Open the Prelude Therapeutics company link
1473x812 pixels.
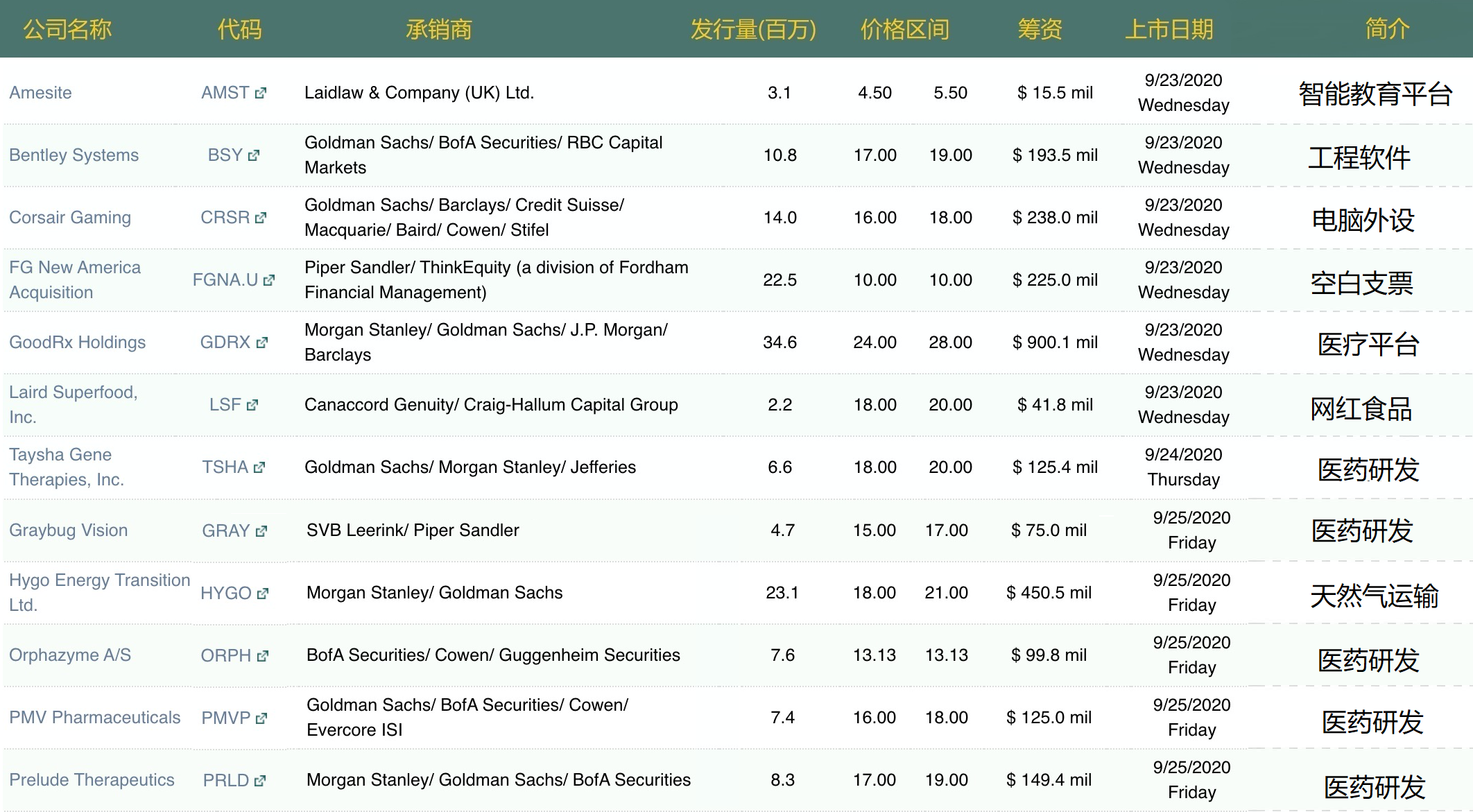coord(92,779)
